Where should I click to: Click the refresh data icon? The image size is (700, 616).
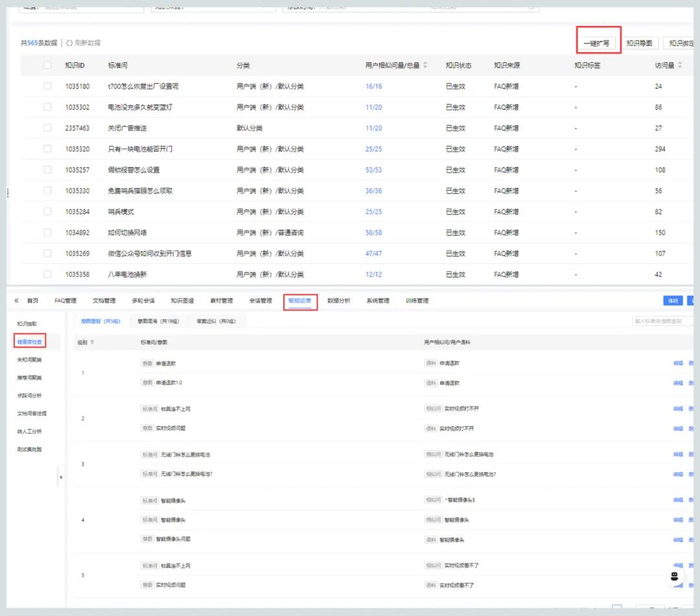pyautogui.click(x=69, y=43)
